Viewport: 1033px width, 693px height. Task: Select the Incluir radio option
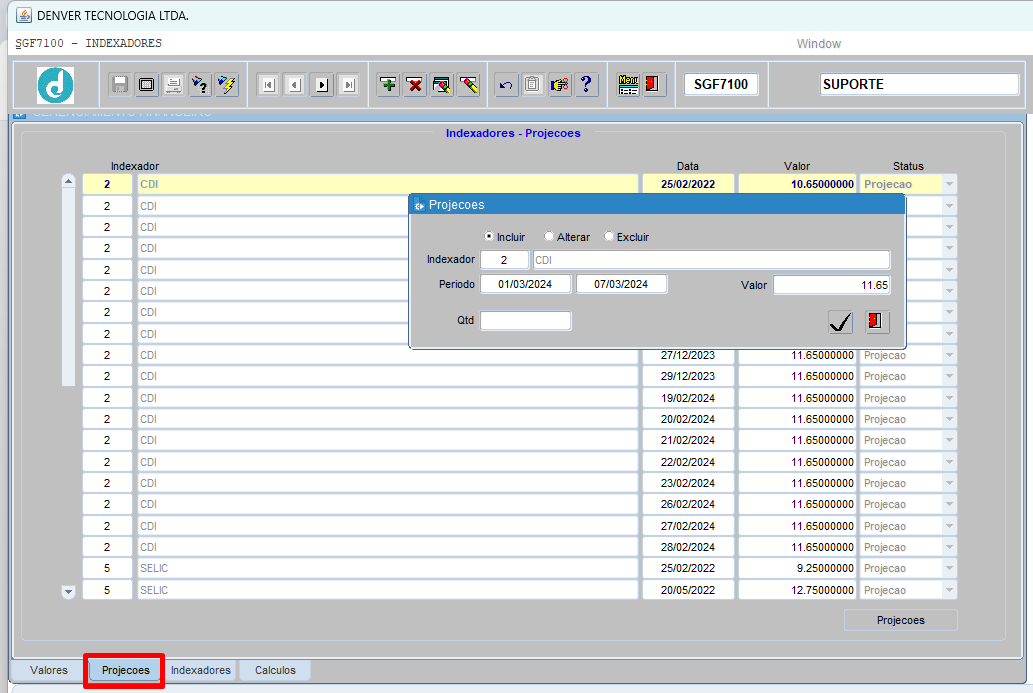[489, 236]
